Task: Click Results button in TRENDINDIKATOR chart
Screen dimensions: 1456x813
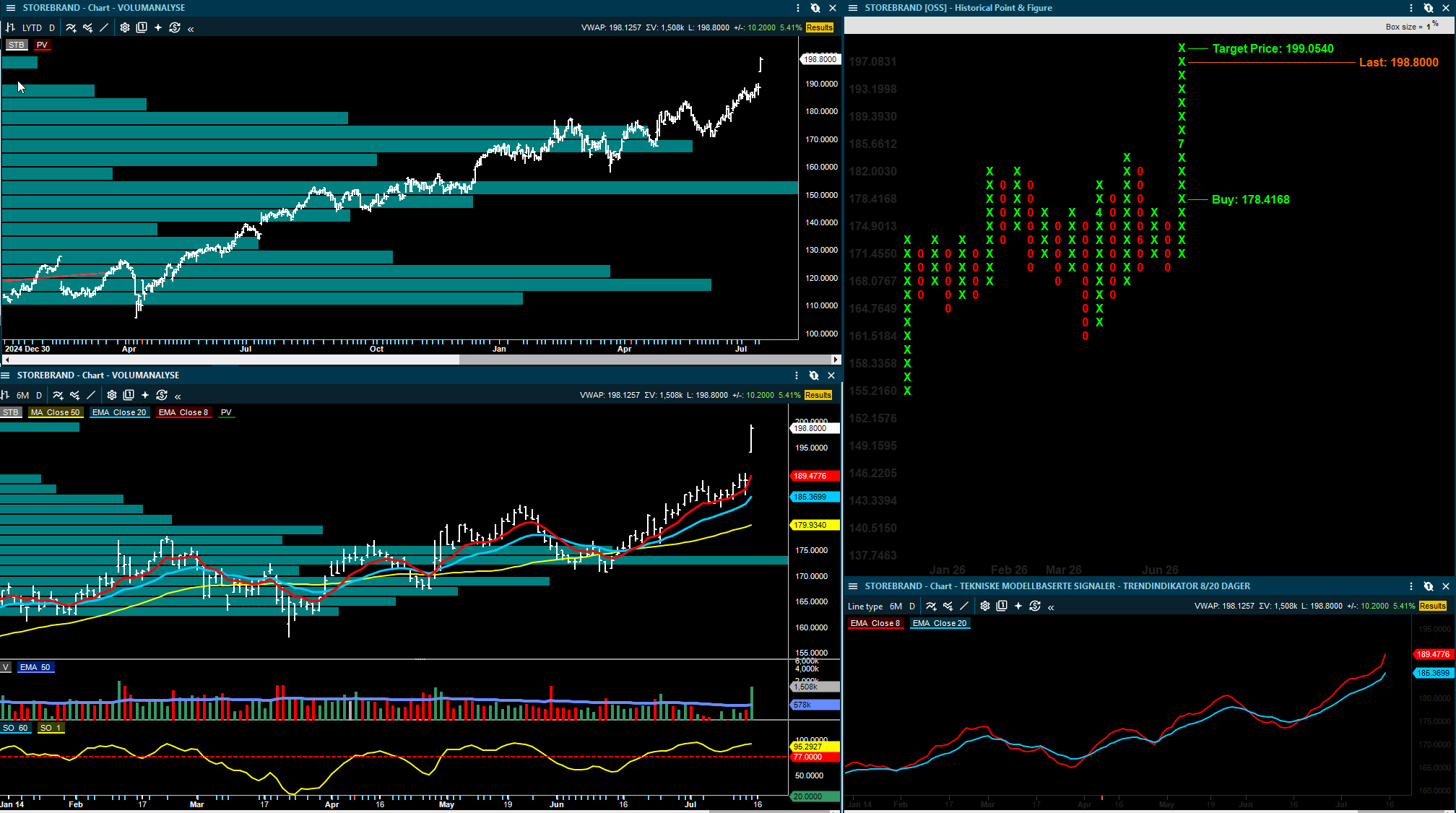Action: click(x=1433, y=606)
